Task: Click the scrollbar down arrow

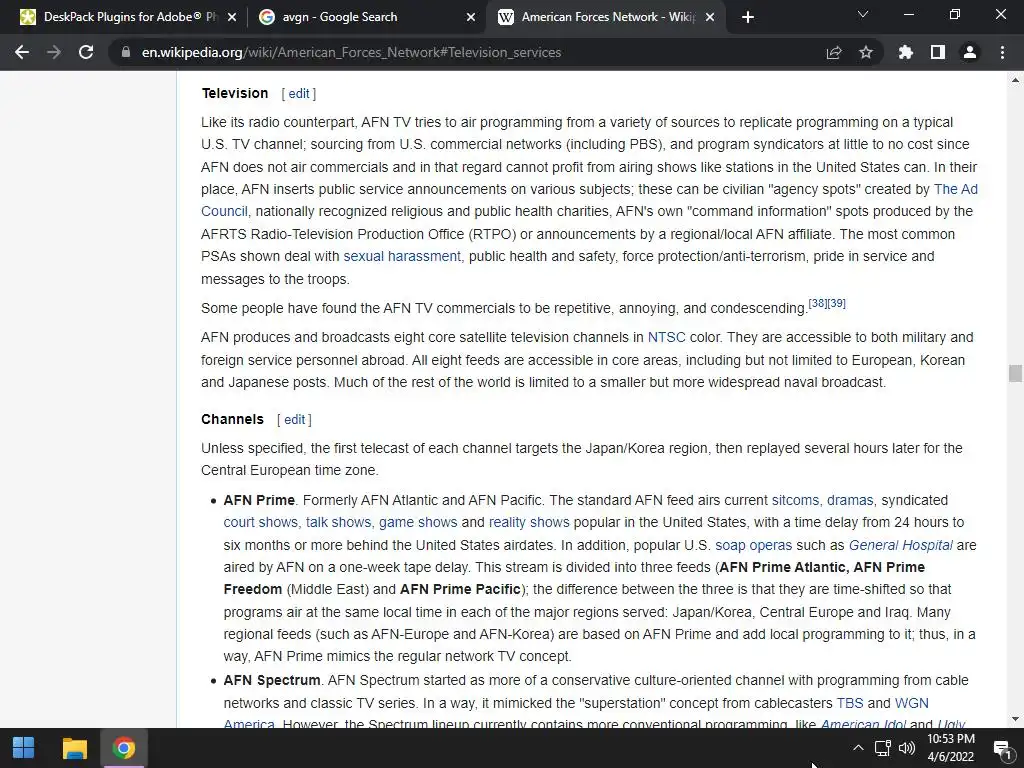Action: coord(1015,719)
